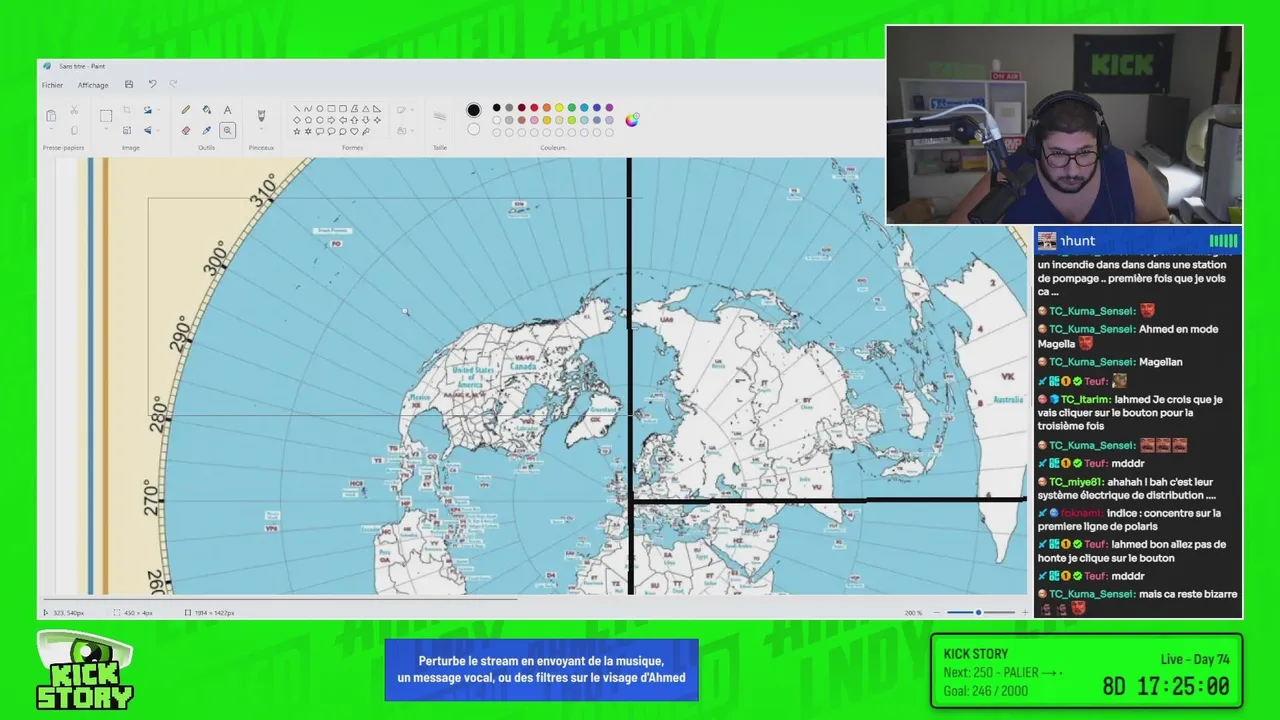Expand the Brushes options arrow
The height and width of the screenshot is (720, 1280).
(261, 129)
